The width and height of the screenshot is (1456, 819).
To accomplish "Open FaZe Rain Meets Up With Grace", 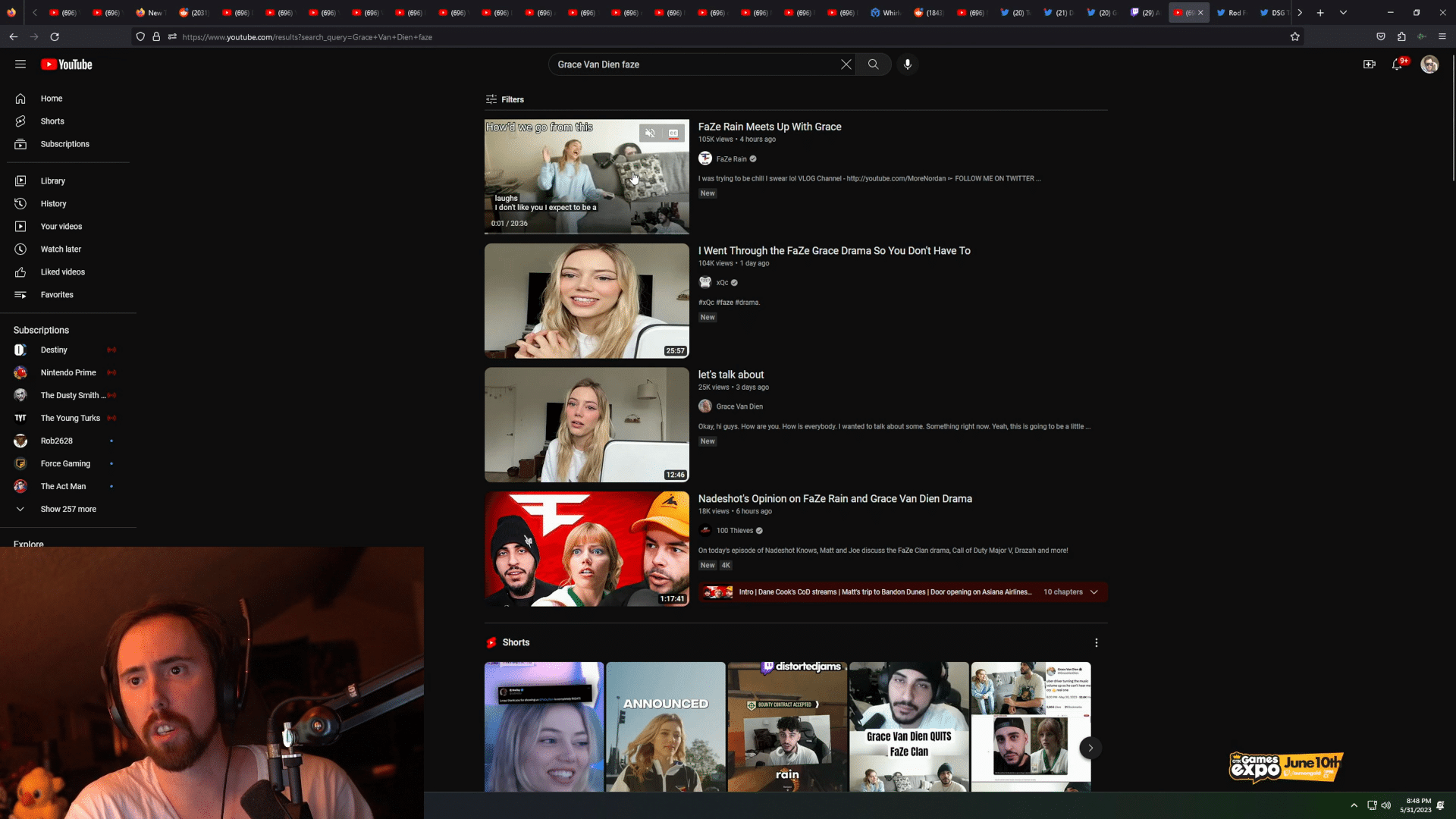I will 770,127.
